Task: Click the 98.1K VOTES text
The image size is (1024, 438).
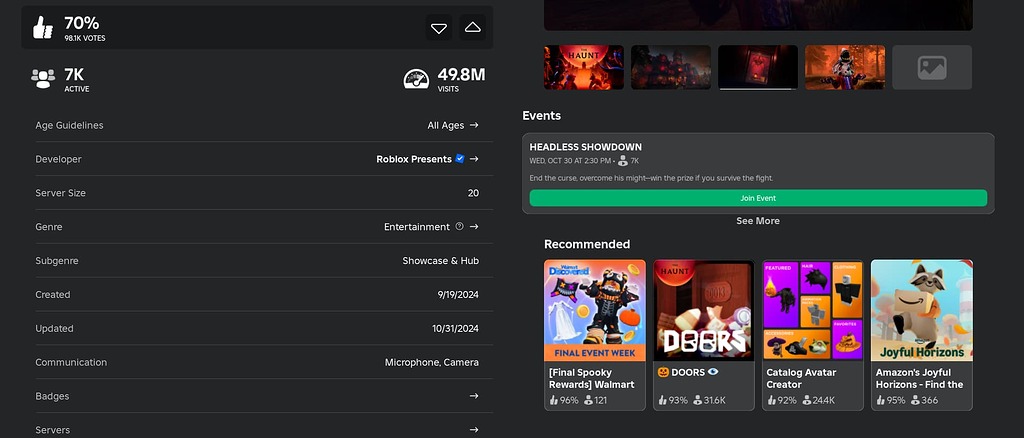Action: tap(85, 39)
